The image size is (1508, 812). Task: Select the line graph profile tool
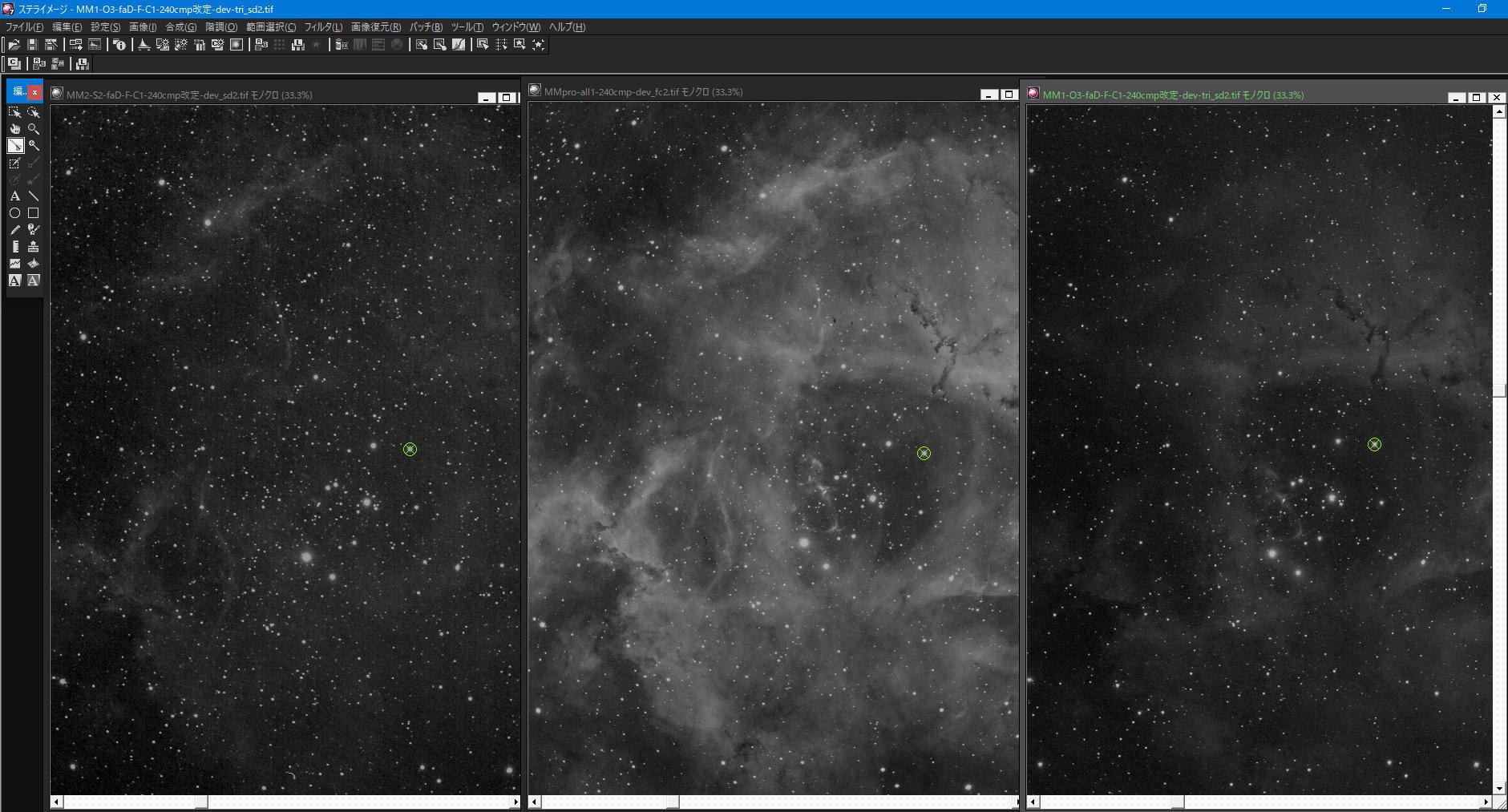[x=15, y=264]
